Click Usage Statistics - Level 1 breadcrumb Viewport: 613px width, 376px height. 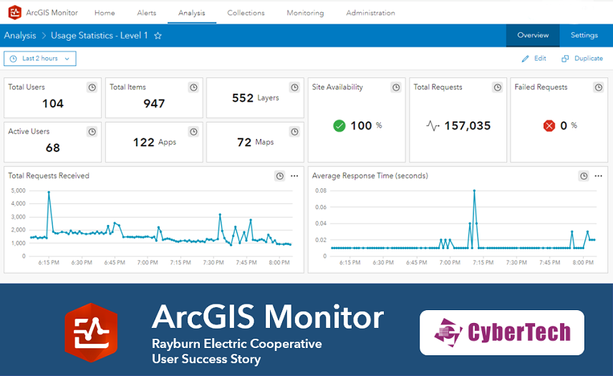(99, 36)
